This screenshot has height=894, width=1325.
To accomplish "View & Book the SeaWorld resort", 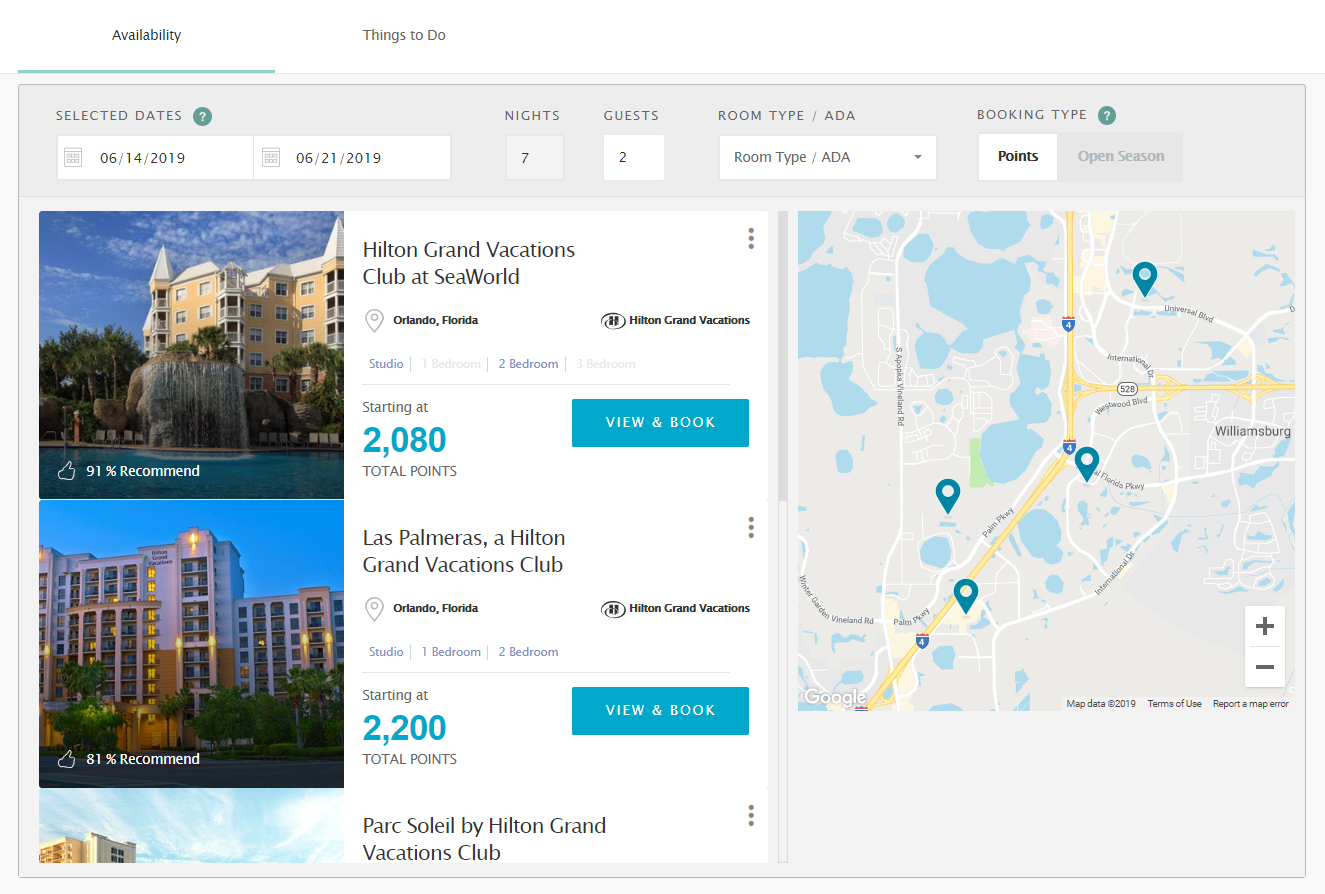I will (x=660, y=423).
